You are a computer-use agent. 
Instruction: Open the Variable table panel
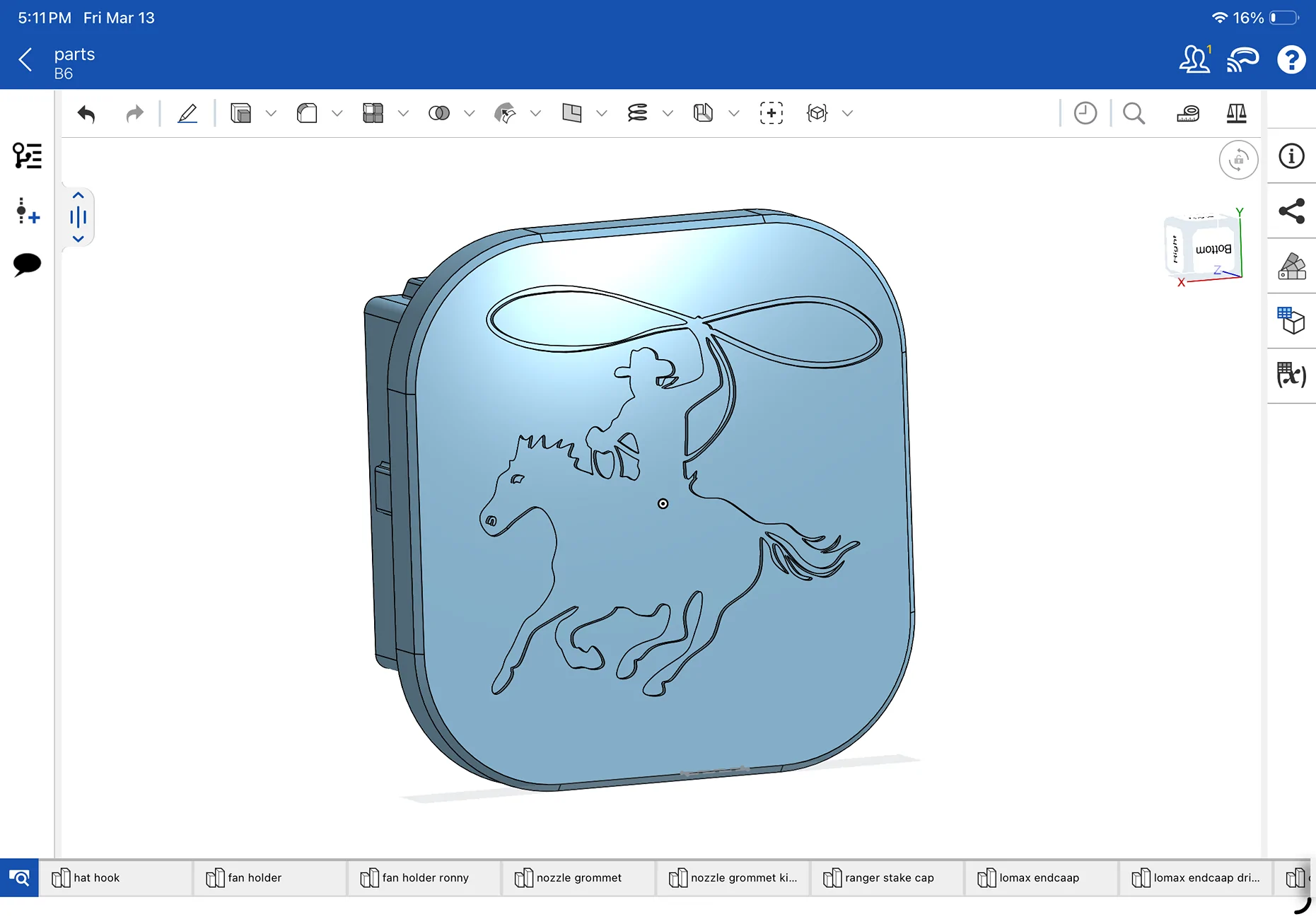pyautogui.click(x=1291, y=375)
